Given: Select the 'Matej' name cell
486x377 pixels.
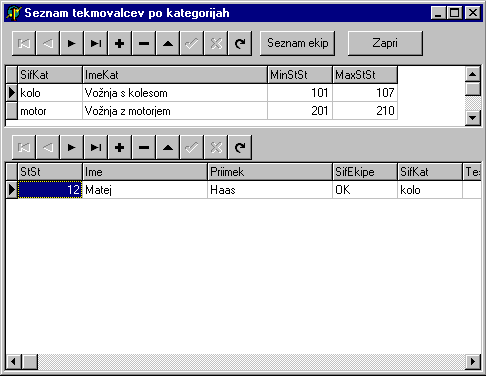Looking at the screenshot, I should point(145,190).
